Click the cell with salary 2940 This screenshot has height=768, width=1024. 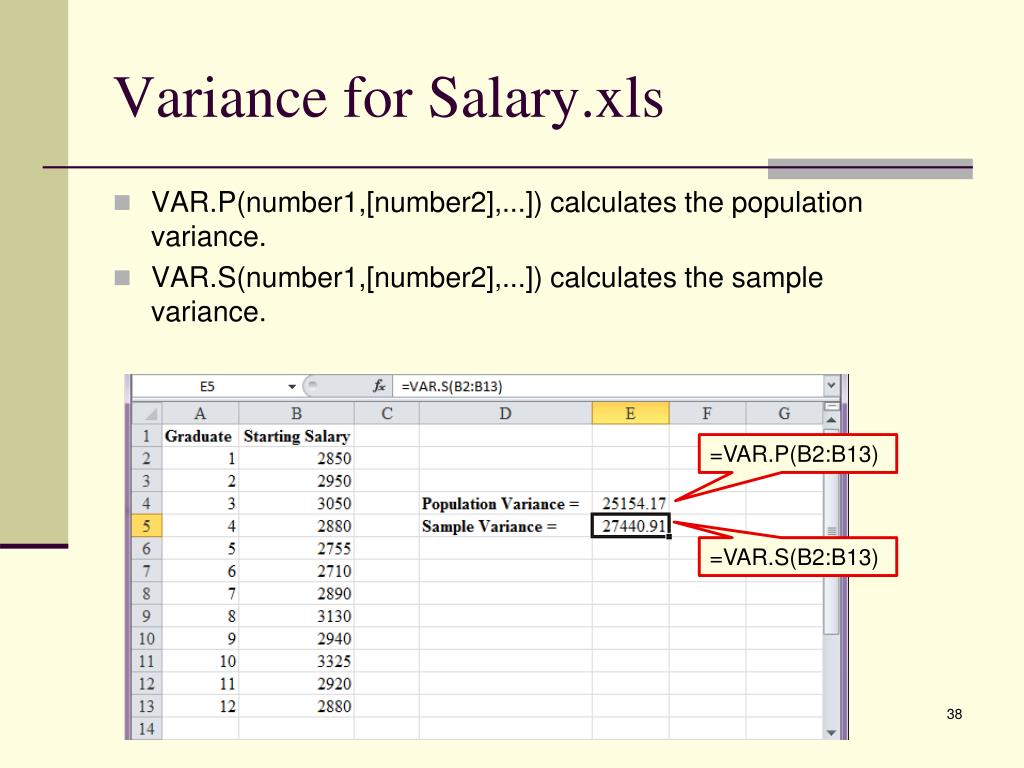pyautogui.click(x=296, y=639)
